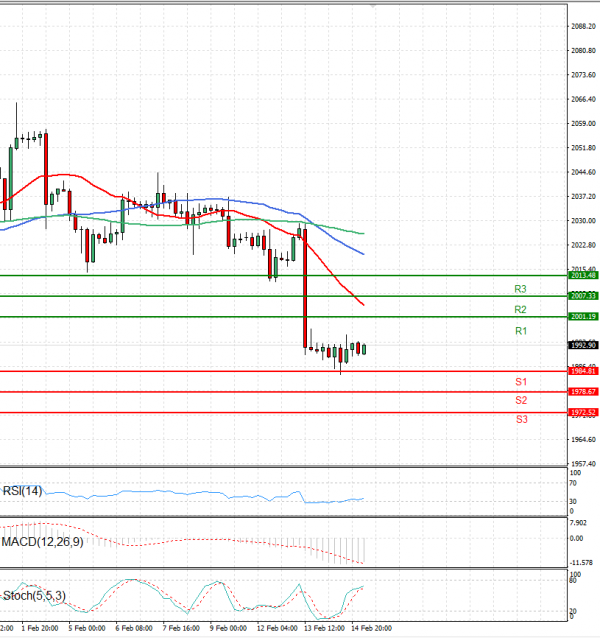Viewport: 600px width, 638px height.
Task: Click the MACD(12,26,9) indicator label
Action: tap(43, 542)
